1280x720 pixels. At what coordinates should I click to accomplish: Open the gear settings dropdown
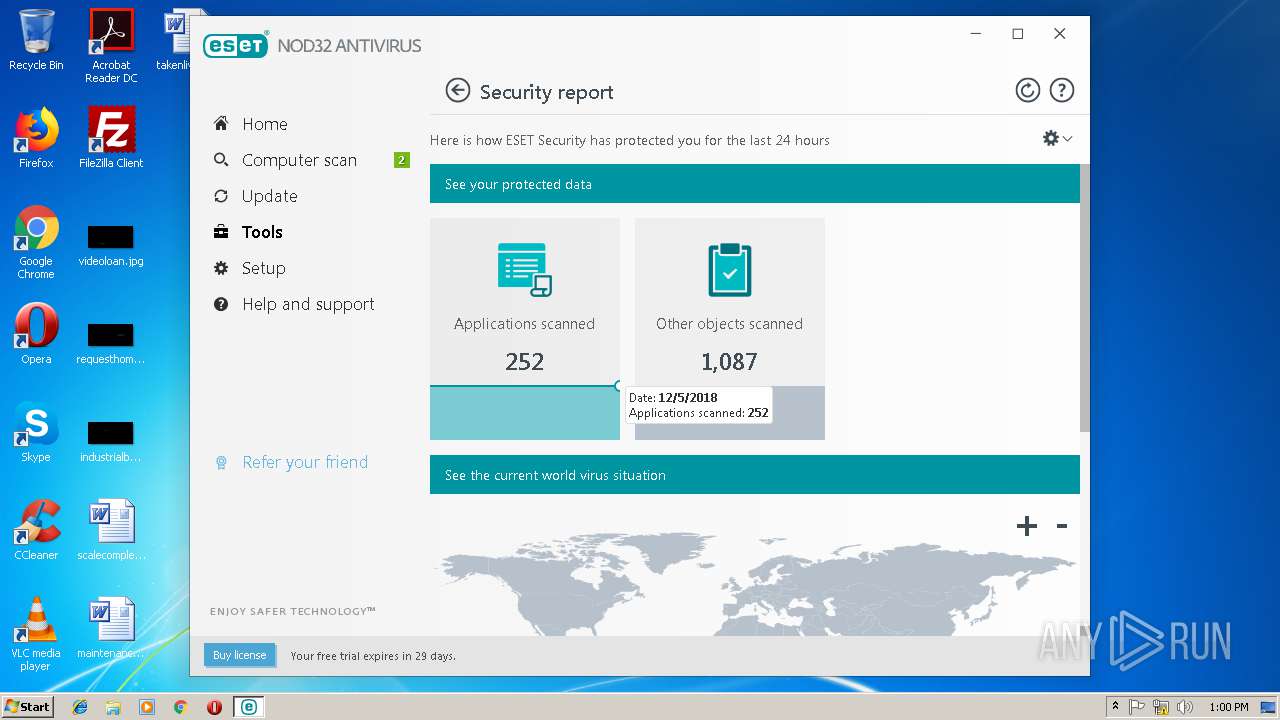coord(1057,139)
